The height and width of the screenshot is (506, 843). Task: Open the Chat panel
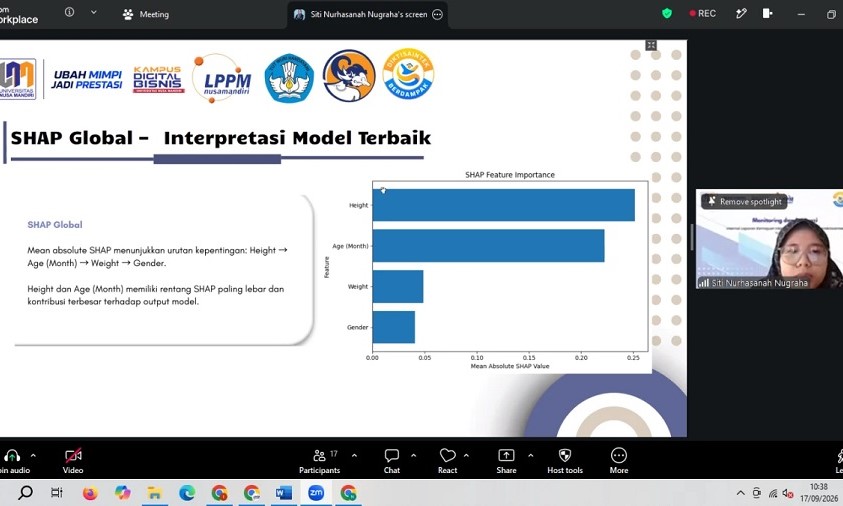[392, 461]
